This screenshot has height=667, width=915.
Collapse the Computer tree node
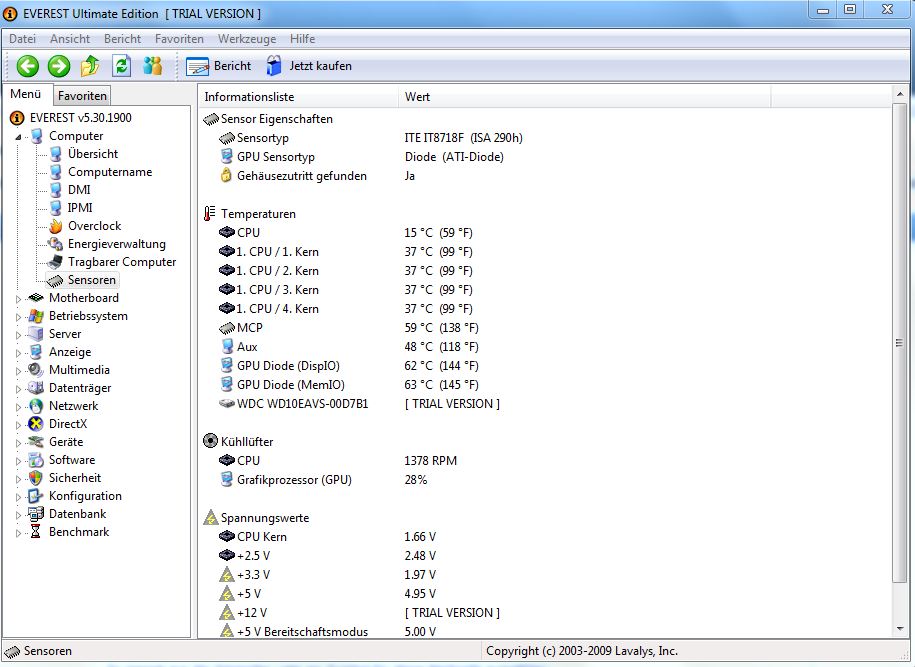tap(18, 137)
